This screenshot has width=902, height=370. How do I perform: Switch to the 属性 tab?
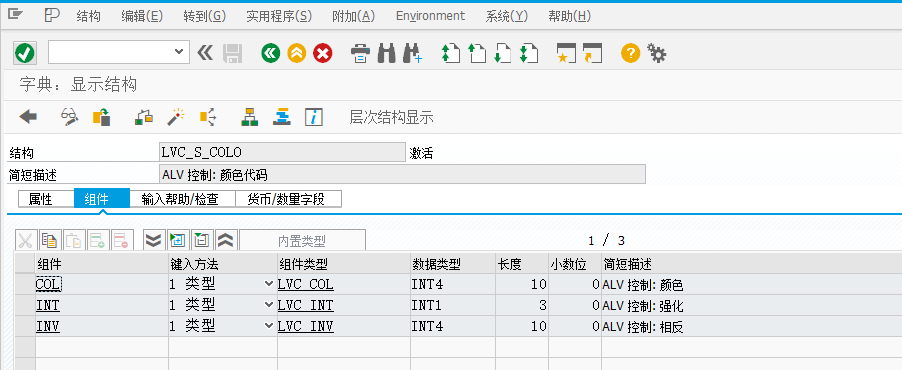coord(46,199)
